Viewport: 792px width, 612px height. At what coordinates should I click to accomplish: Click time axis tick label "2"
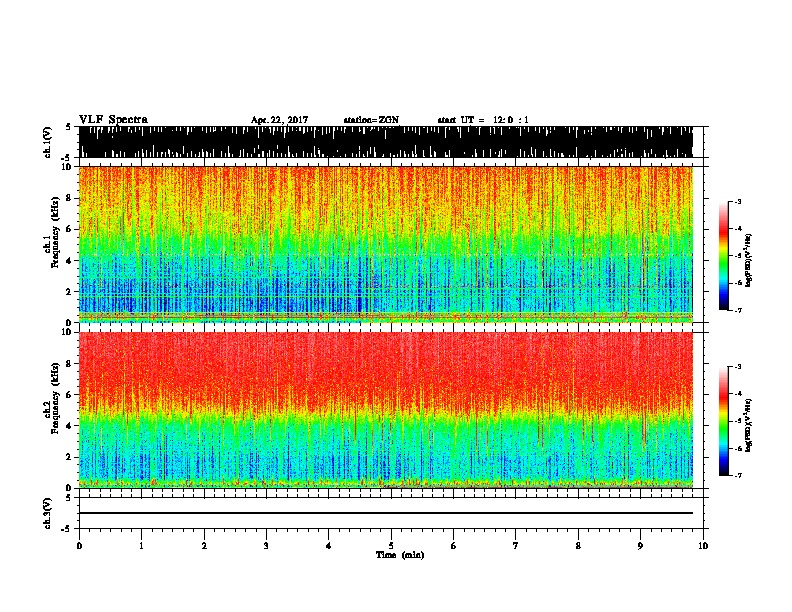tap(204, 546)
